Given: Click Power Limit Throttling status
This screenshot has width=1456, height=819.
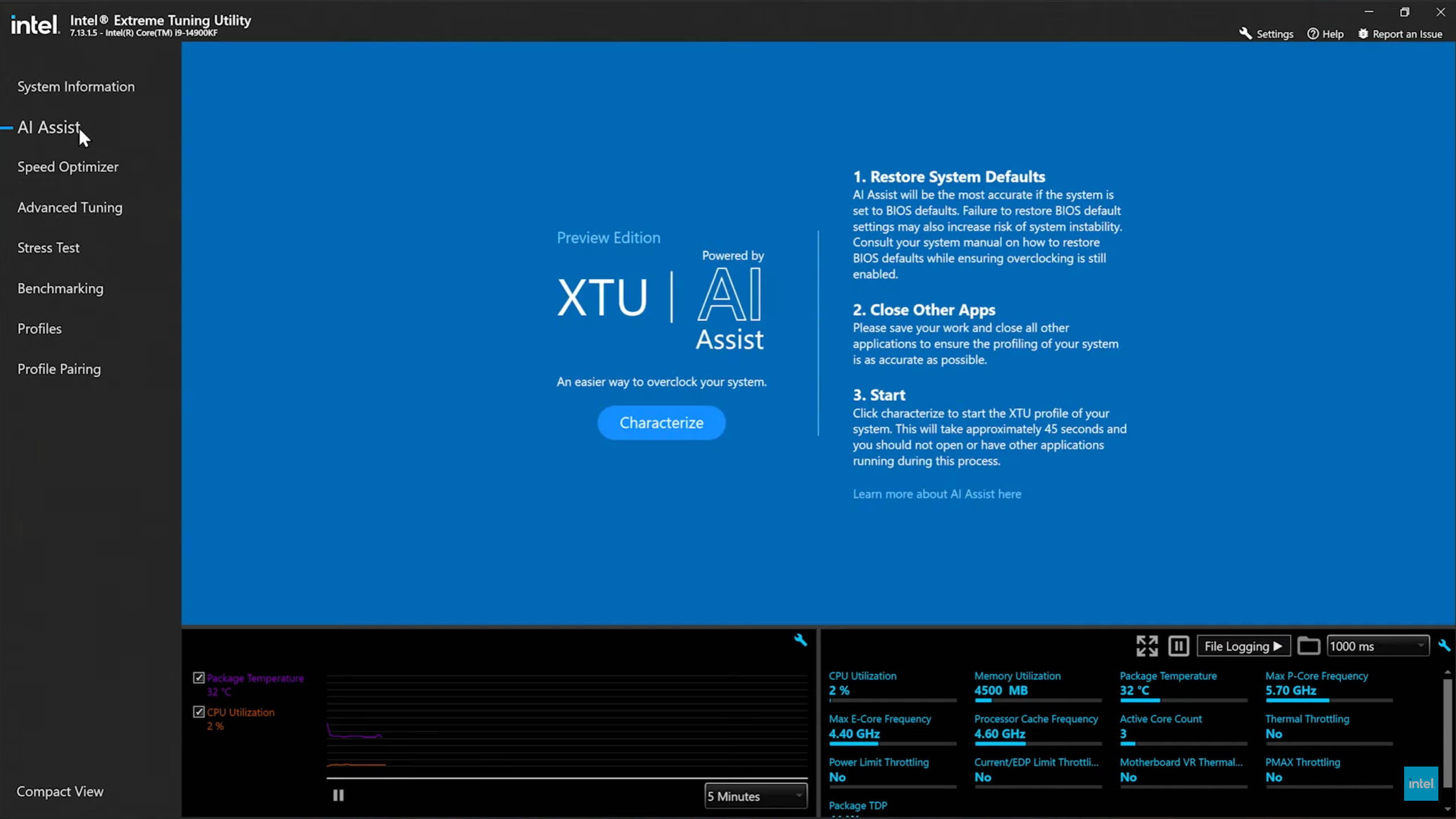Looking at the screenshot, I should [x=837, y=777].
